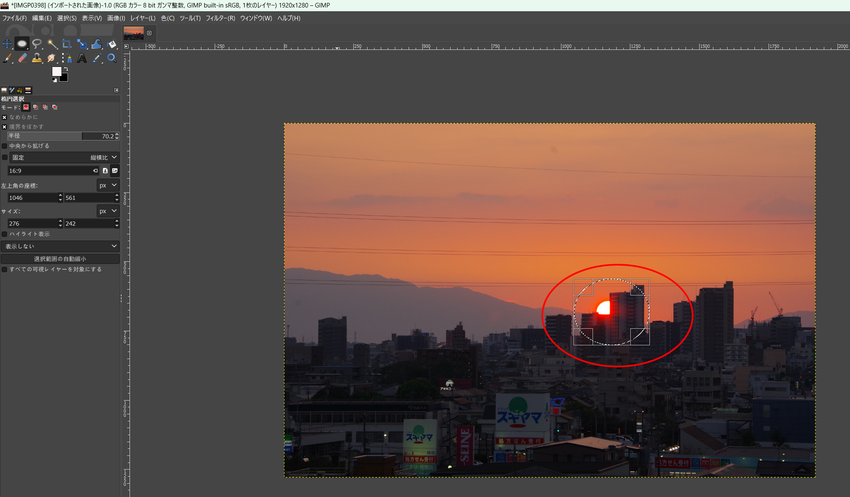
Task: Open the ファイル(F) menu
Action: (x=15, y=18)
